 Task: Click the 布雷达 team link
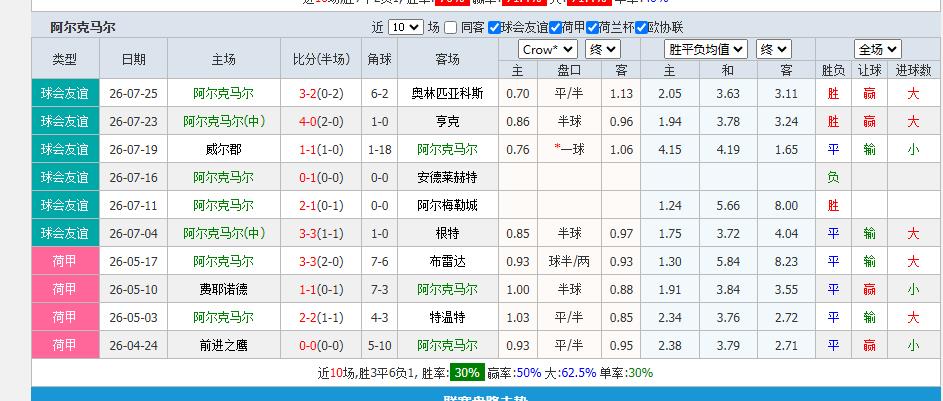pos(447,262)
